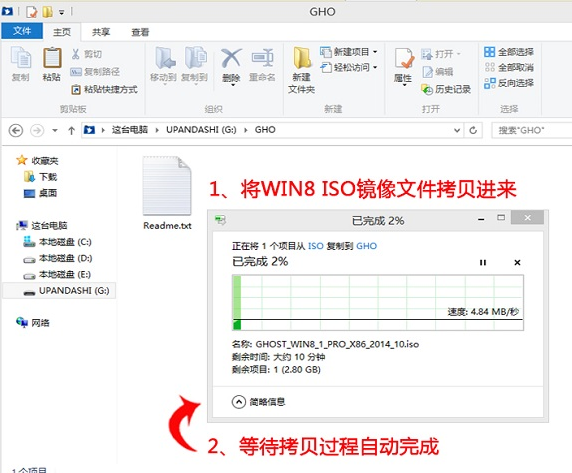Expand the breadcrumb arrow after UPANDASHI (G:)
This screenshot has height=473, width=572.
(x=246, y=130)
